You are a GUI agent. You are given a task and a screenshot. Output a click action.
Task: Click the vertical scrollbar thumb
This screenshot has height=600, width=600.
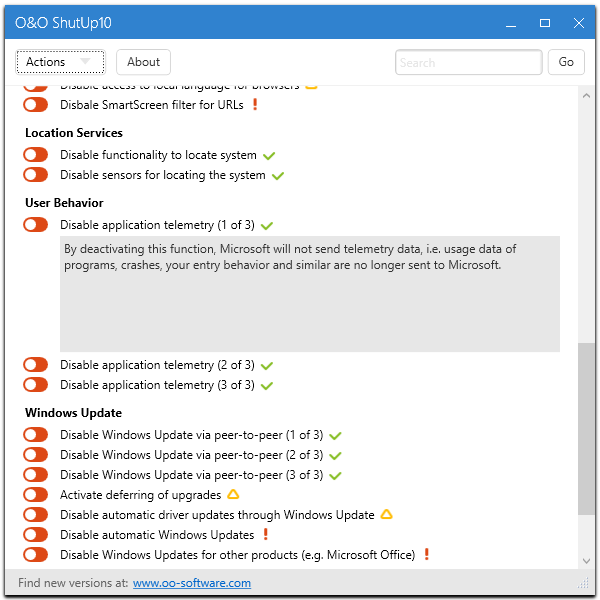click(x=586, y=430)
